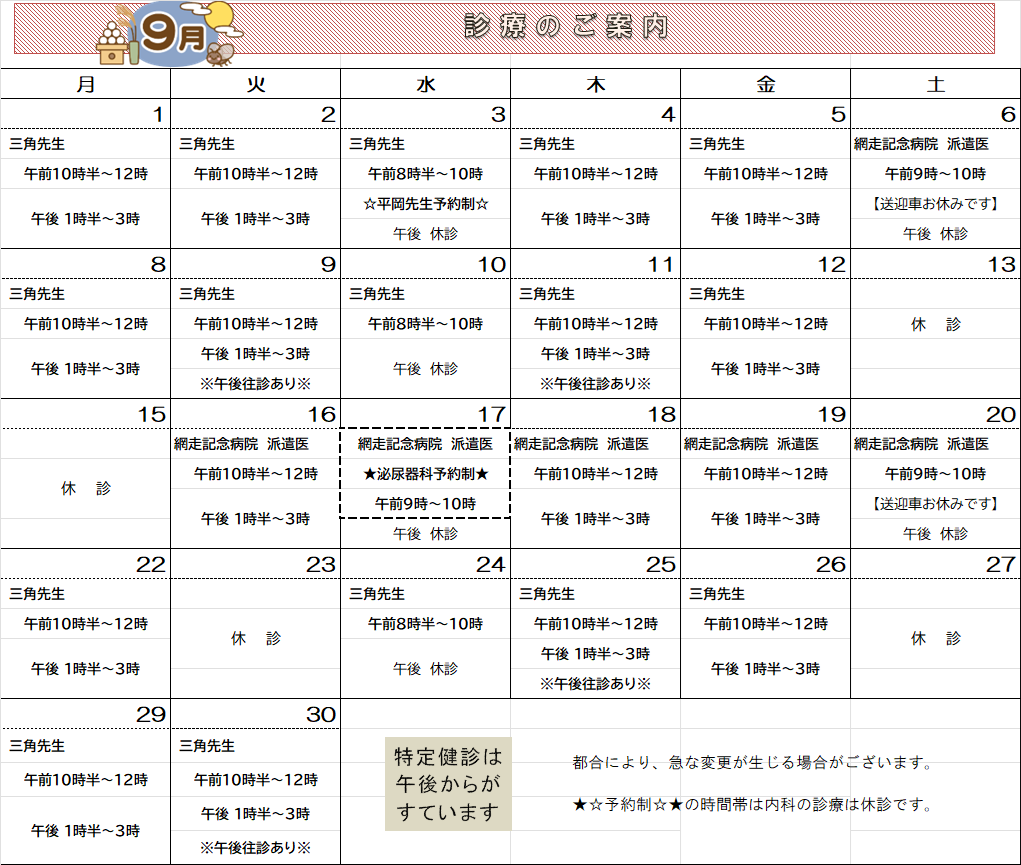
Task: Select the 水 weekday column header
Action: point(426,85)
